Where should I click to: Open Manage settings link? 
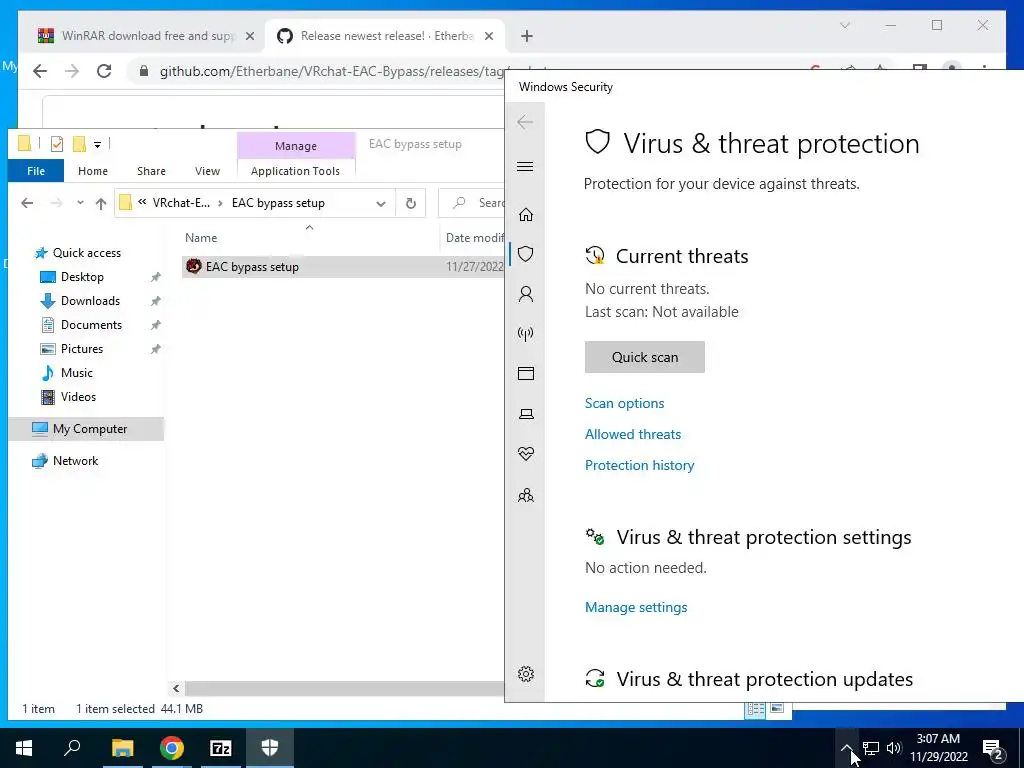636,607
